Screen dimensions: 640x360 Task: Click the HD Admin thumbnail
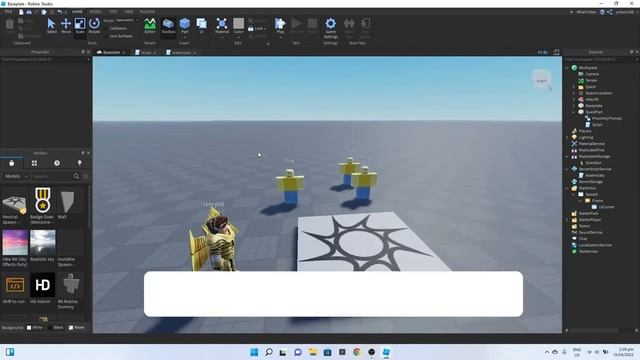pyautogui.click(x=42, y=284)
